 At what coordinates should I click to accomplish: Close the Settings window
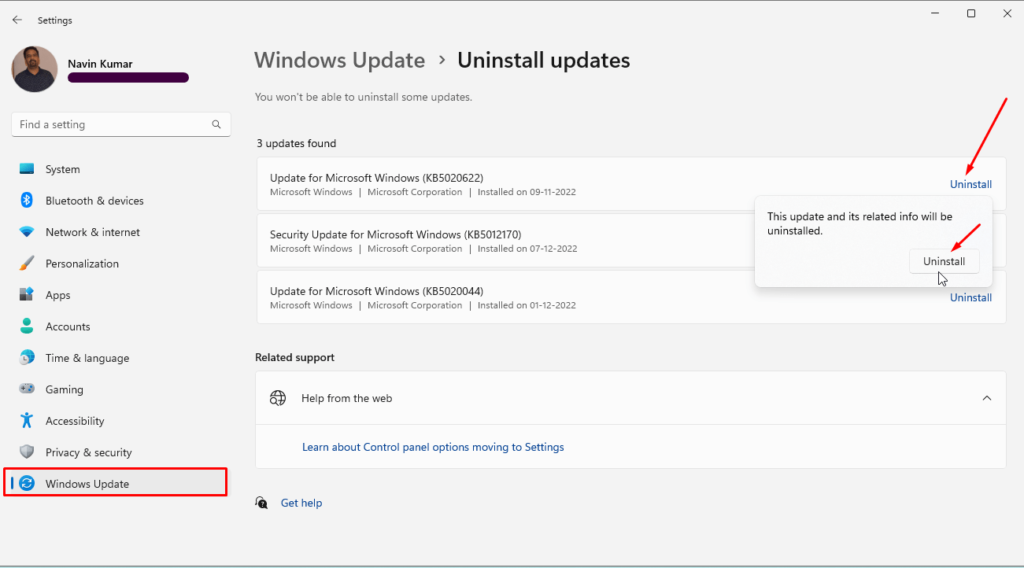click(1007, 13)
